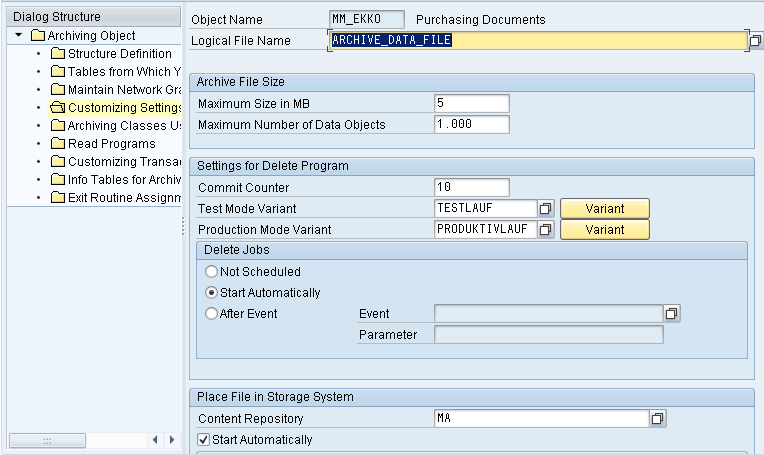This screenshot has width=764, height=455.
Task: Click the Commit Counter field
Action: click(472, 187)
